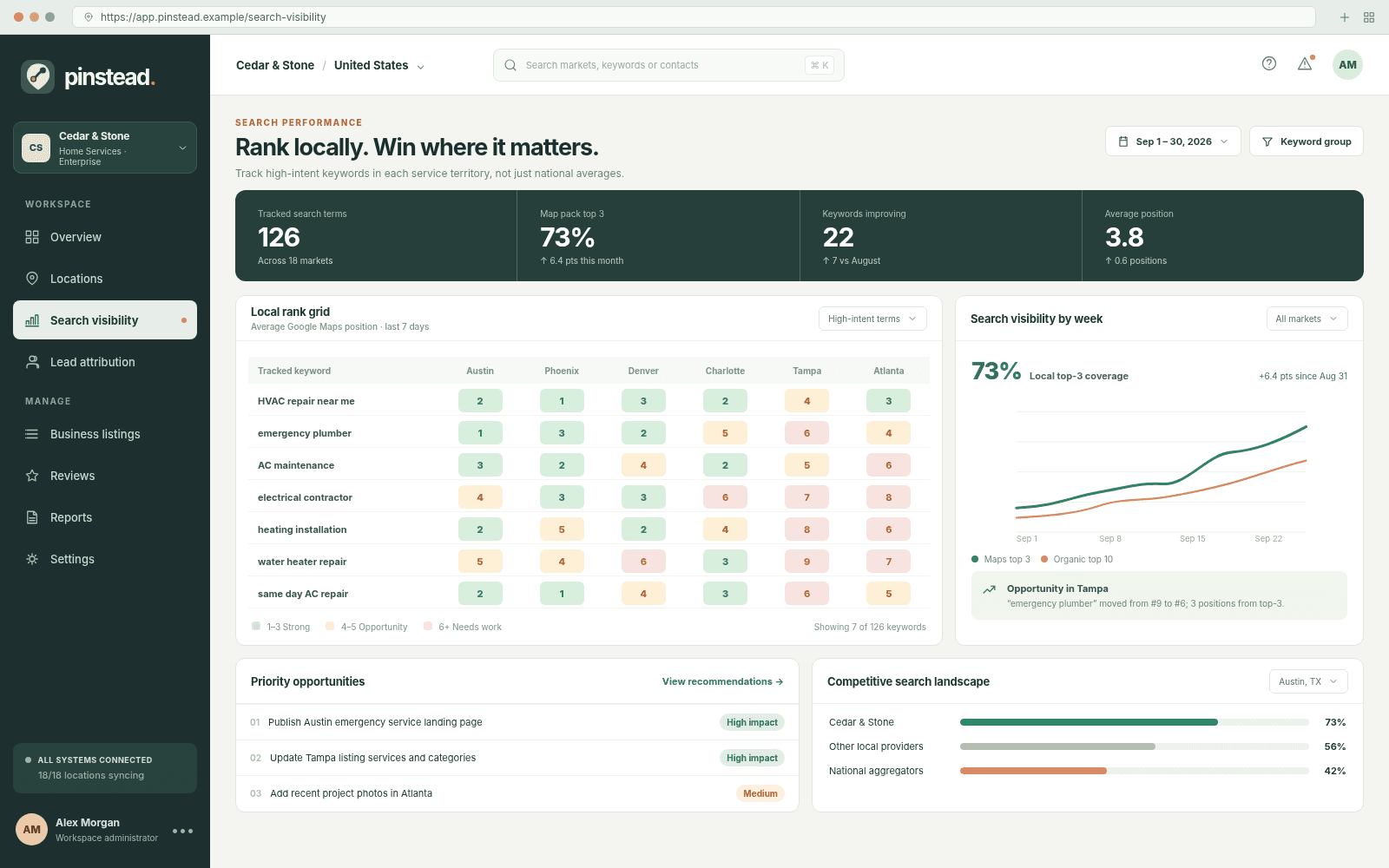Go to Lead attribution in sidebar

(105, 362)
